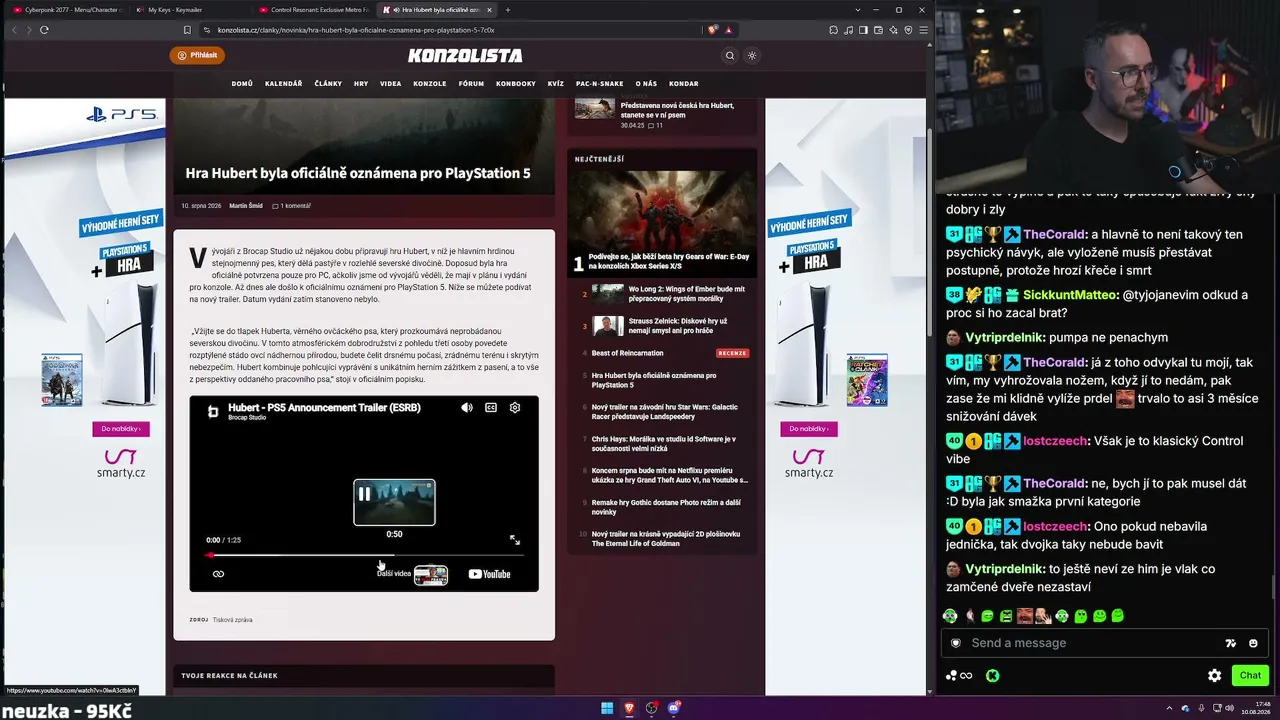Open Windows Start menu
Viewport: 1280px width, 720px height.
[607, 708]
